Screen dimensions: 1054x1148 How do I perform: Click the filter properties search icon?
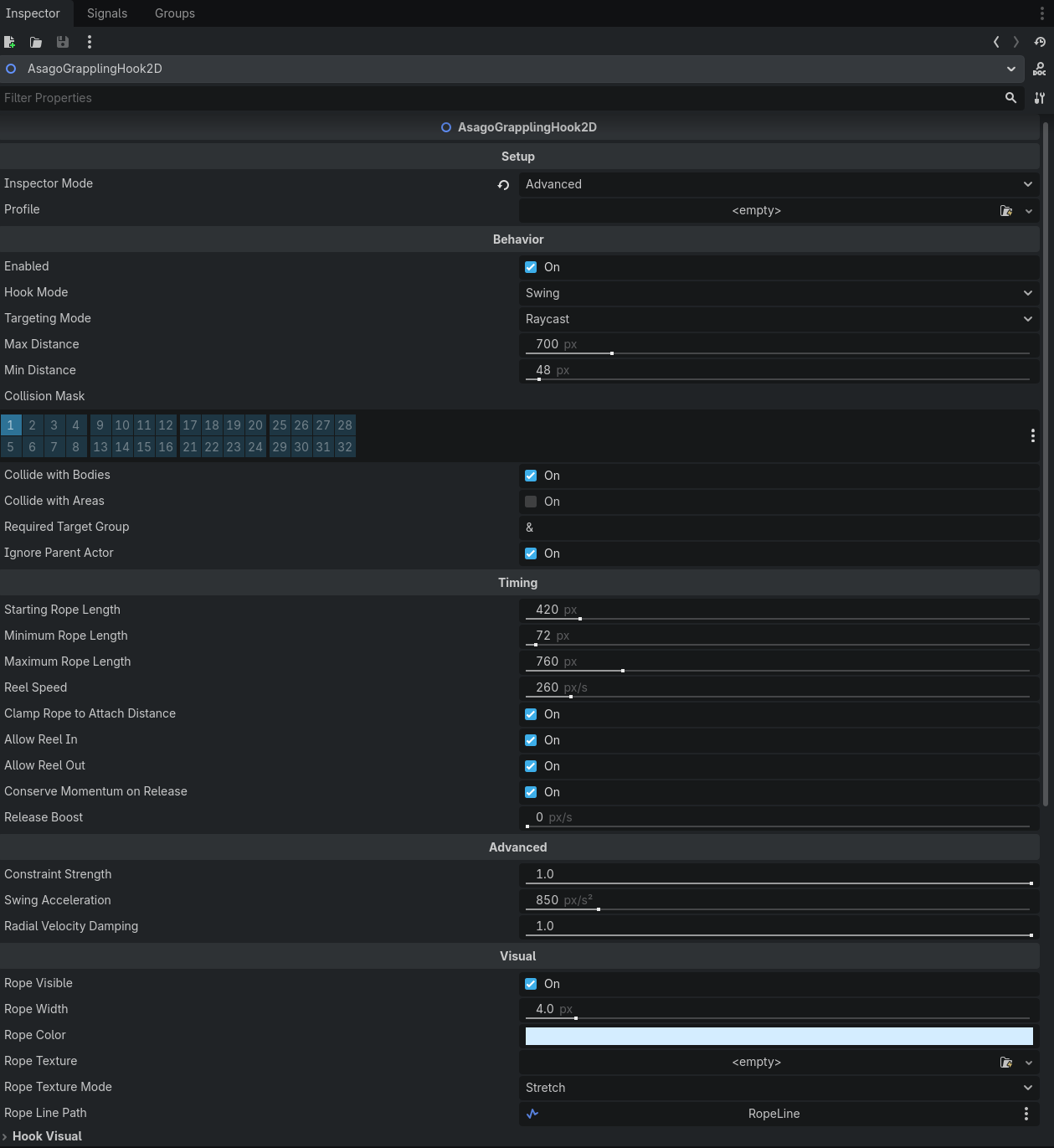pyautogui.click(x=1010, y=98)
